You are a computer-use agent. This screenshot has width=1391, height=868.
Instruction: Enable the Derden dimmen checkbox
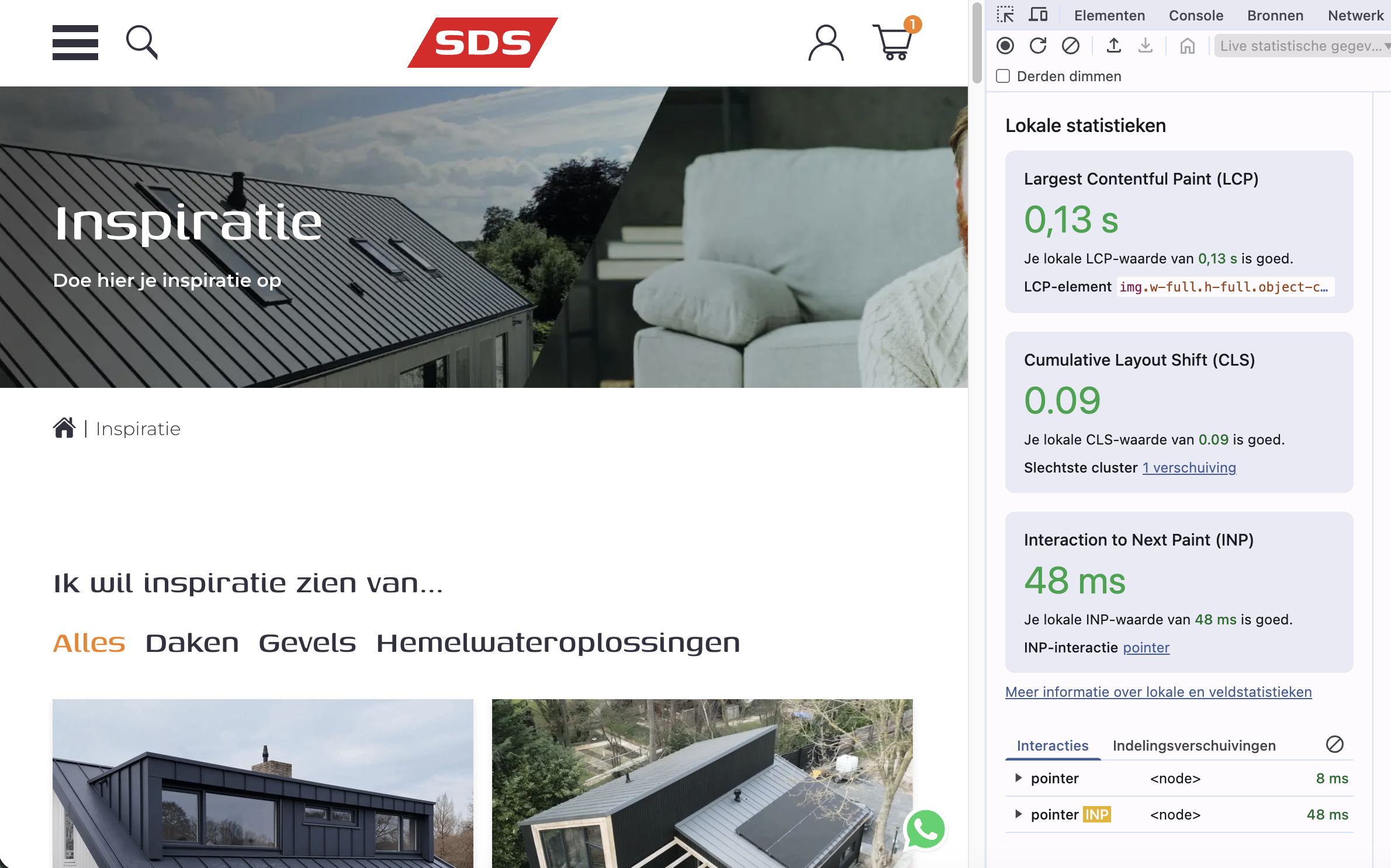pos(1003,77)
